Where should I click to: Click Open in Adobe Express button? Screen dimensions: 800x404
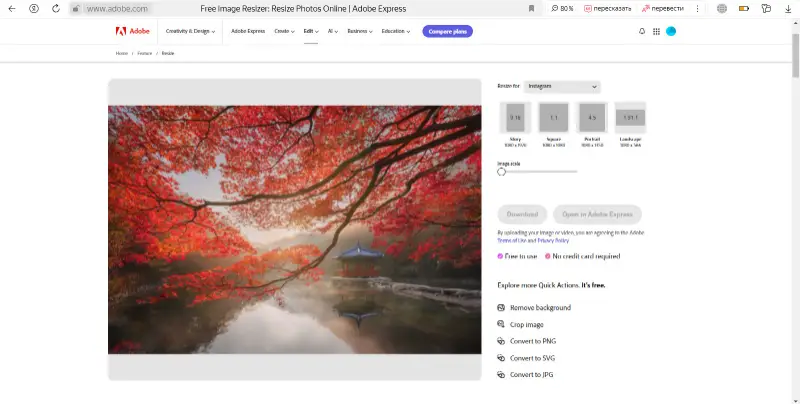597,214
